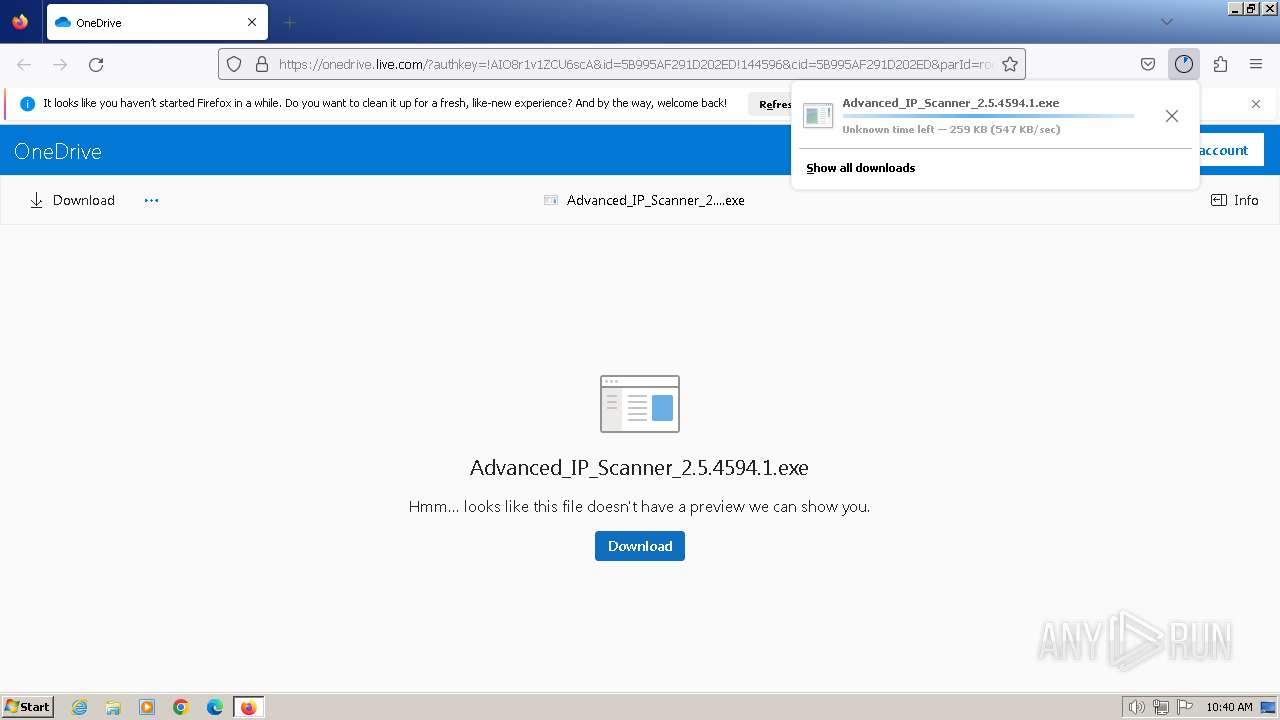The width and height of the screenshot is (1280, 720).
Task: Dismiss the Firefox refresh notification bar
Action: click(x=1256, y=104)
